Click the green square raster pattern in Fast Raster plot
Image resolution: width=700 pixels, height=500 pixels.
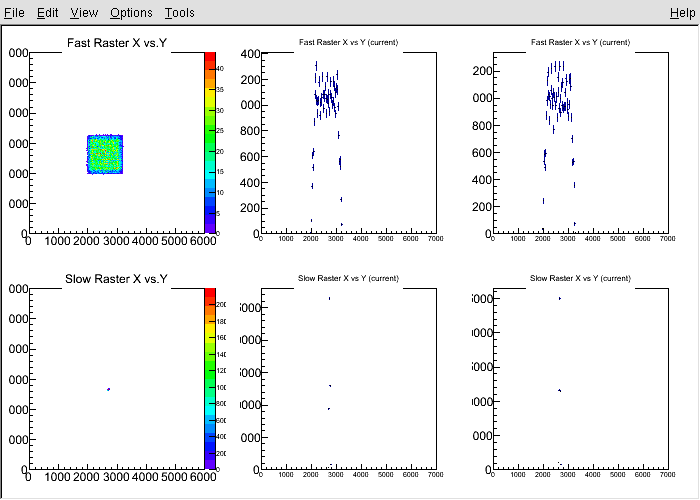[105, 154]
